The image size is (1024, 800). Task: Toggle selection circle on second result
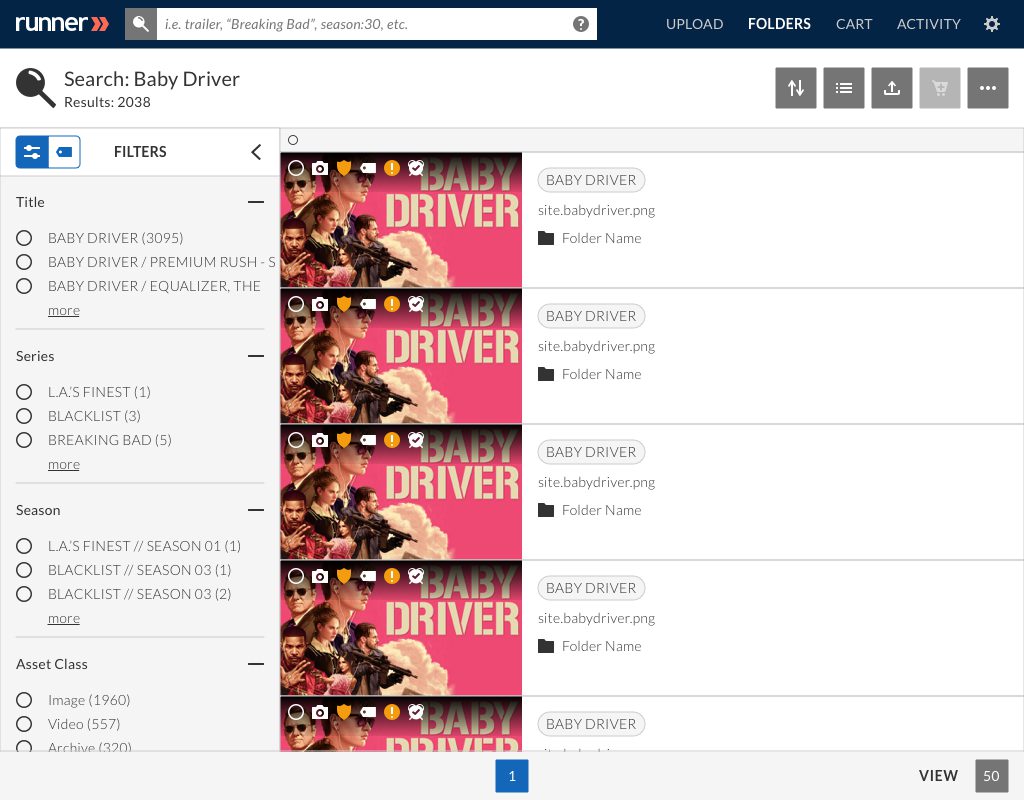[296, 304]
